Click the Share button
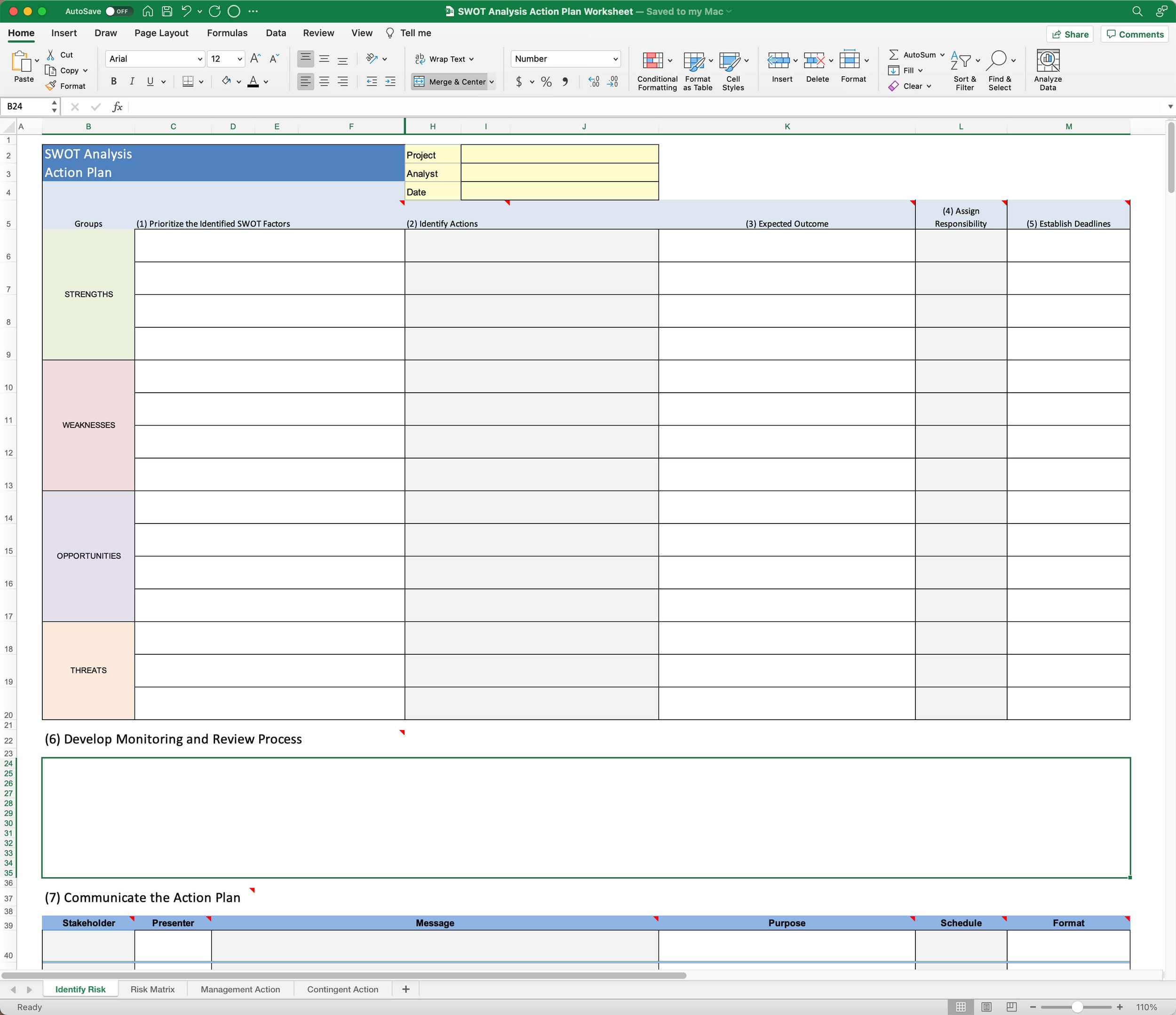Screen dimensions: 1176x1015 (x=1070, y=34)
